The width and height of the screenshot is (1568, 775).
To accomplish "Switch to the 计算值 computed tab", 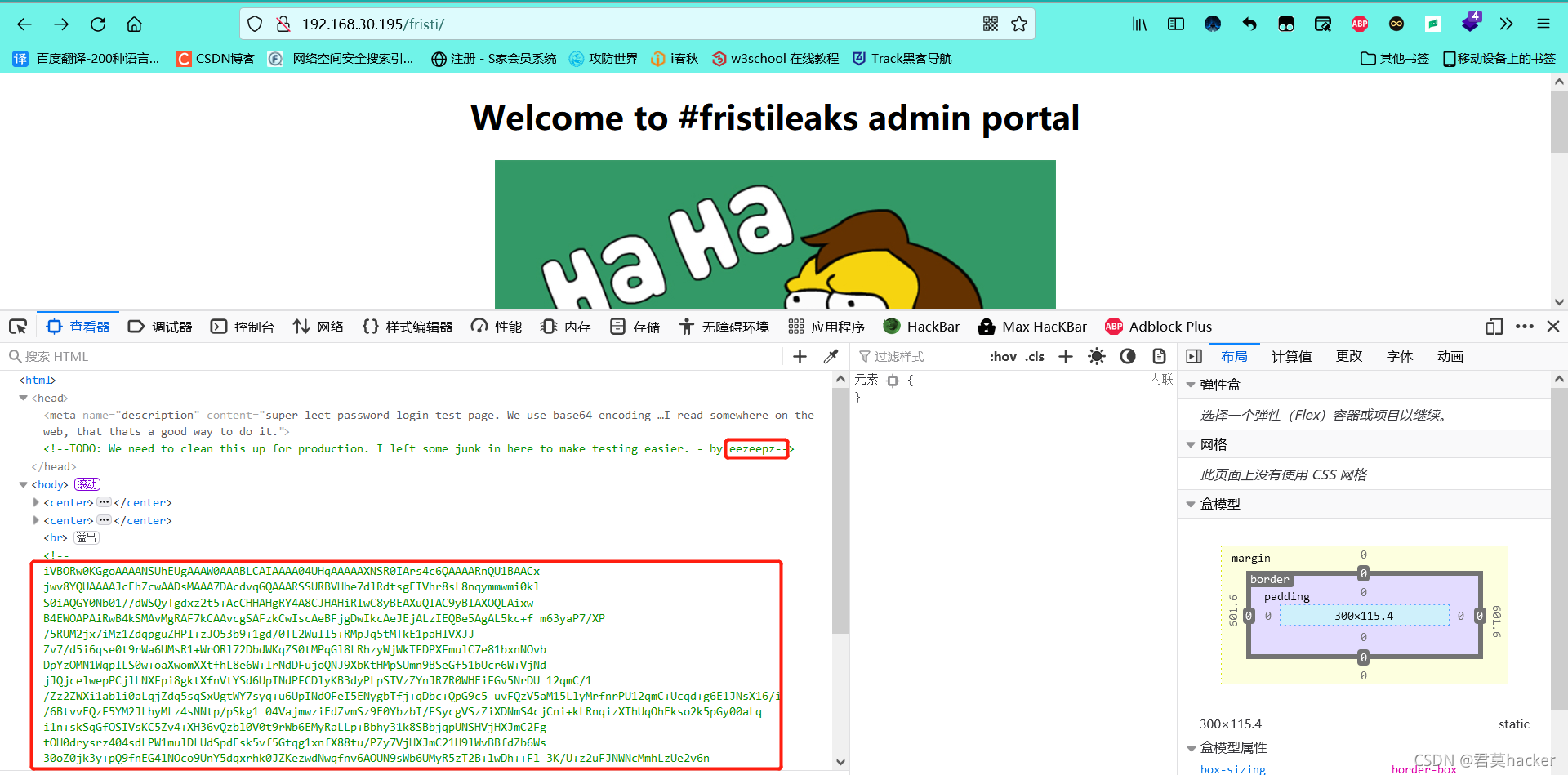I will click(x=1292, y=357).
